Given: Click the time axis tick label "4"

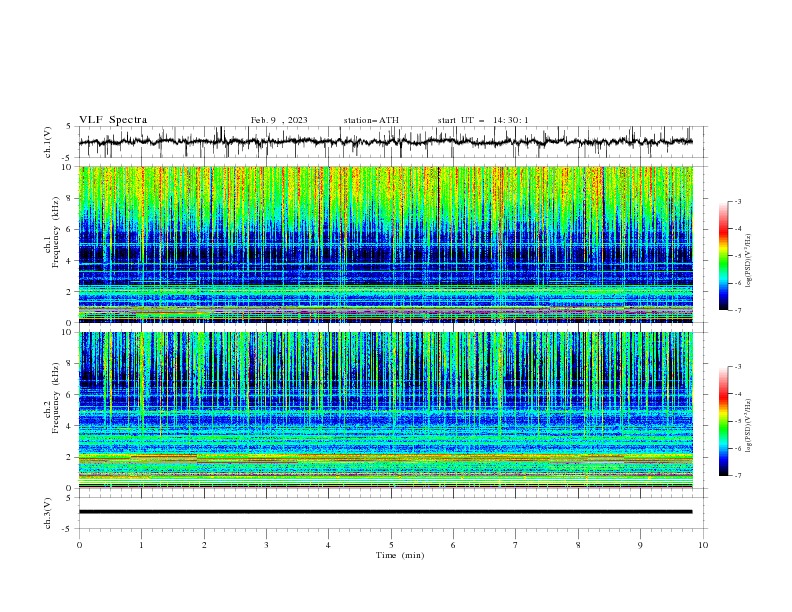Looking at the screenshot, I should coord(328,545).
